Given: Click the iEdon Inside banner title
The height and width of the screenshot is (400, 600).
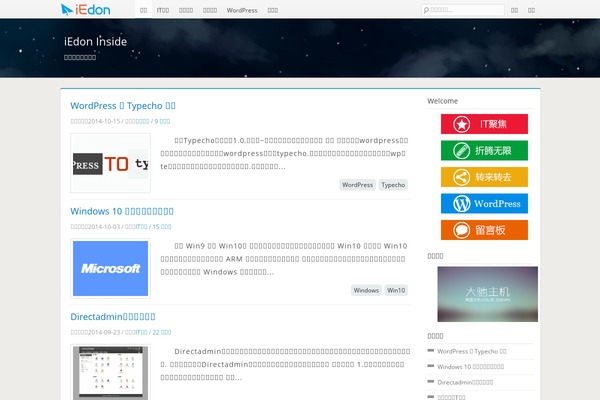Looking at the screenshot, I should 95,41.
